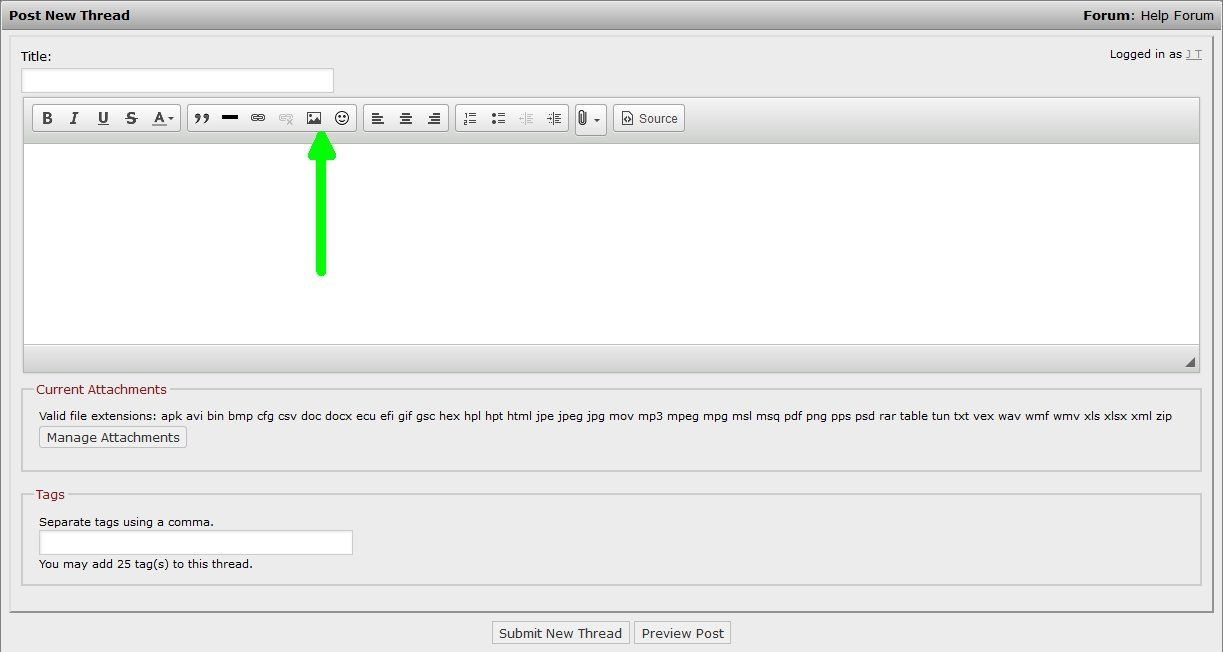Click the insert image icon

tap(314, 118)
